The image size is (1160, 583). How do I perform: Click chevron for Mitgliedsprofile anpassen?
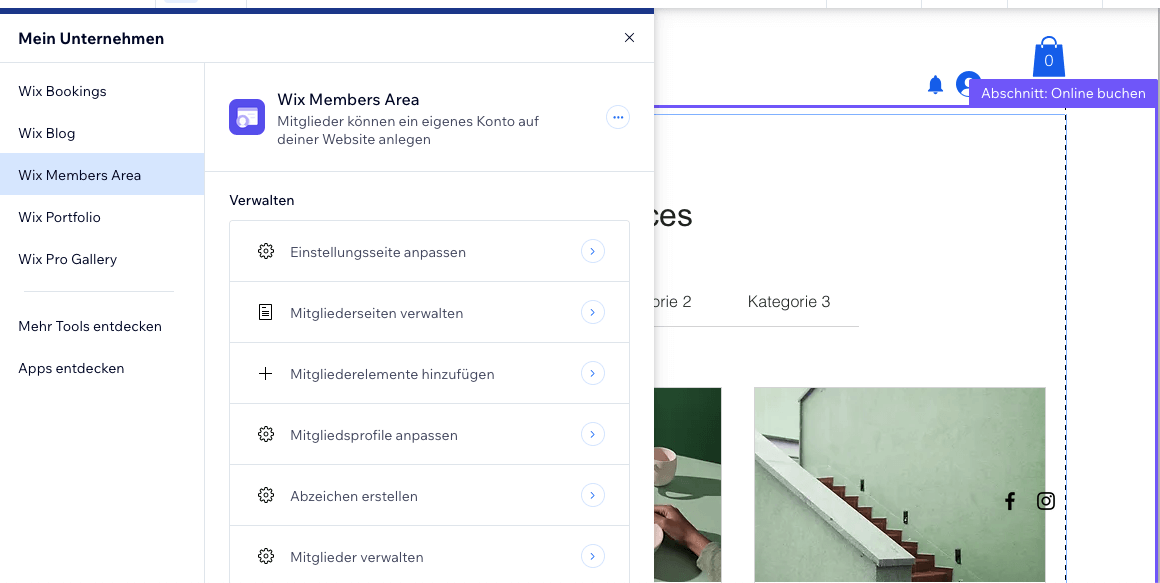point(593,434)
